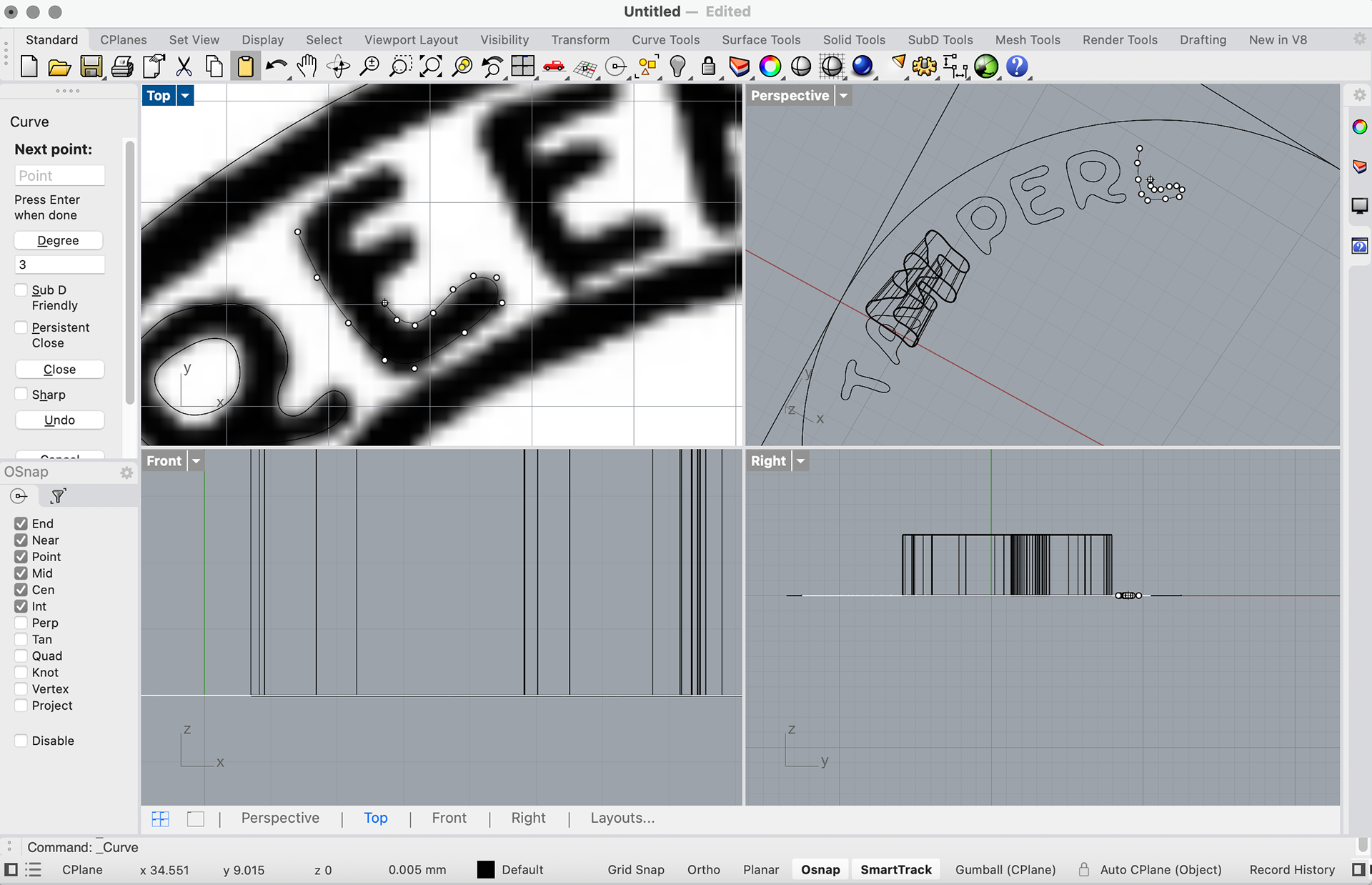Switch to the Mesh Tools tab
Image resolution: width=1372 pixels, height=885 pixels.
(1028, 40)
